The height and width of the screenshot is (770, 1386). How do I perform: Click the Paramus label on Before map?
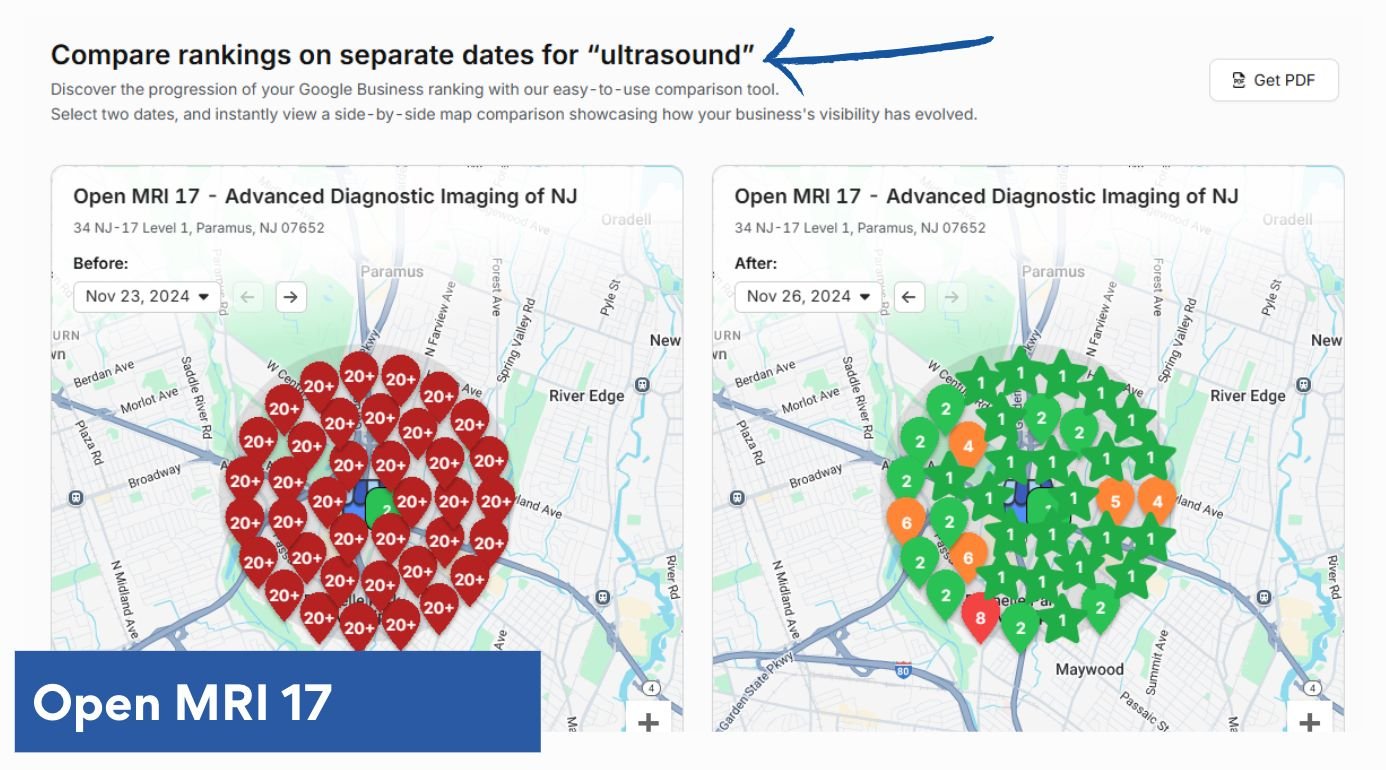(392, 271)
